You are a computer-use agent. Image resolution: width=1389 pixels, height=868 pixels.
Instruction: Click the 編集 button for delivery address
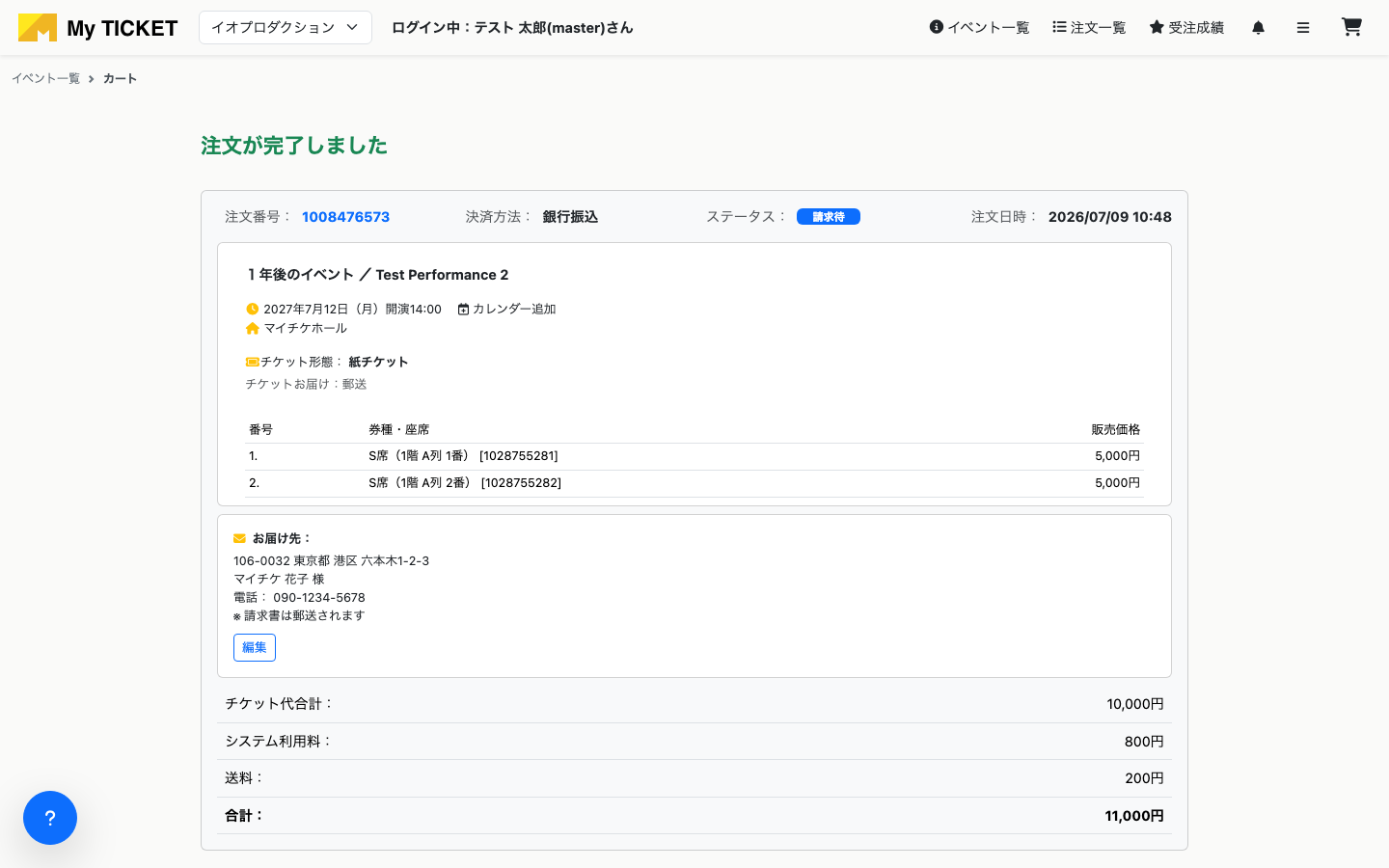pos(255,648)
